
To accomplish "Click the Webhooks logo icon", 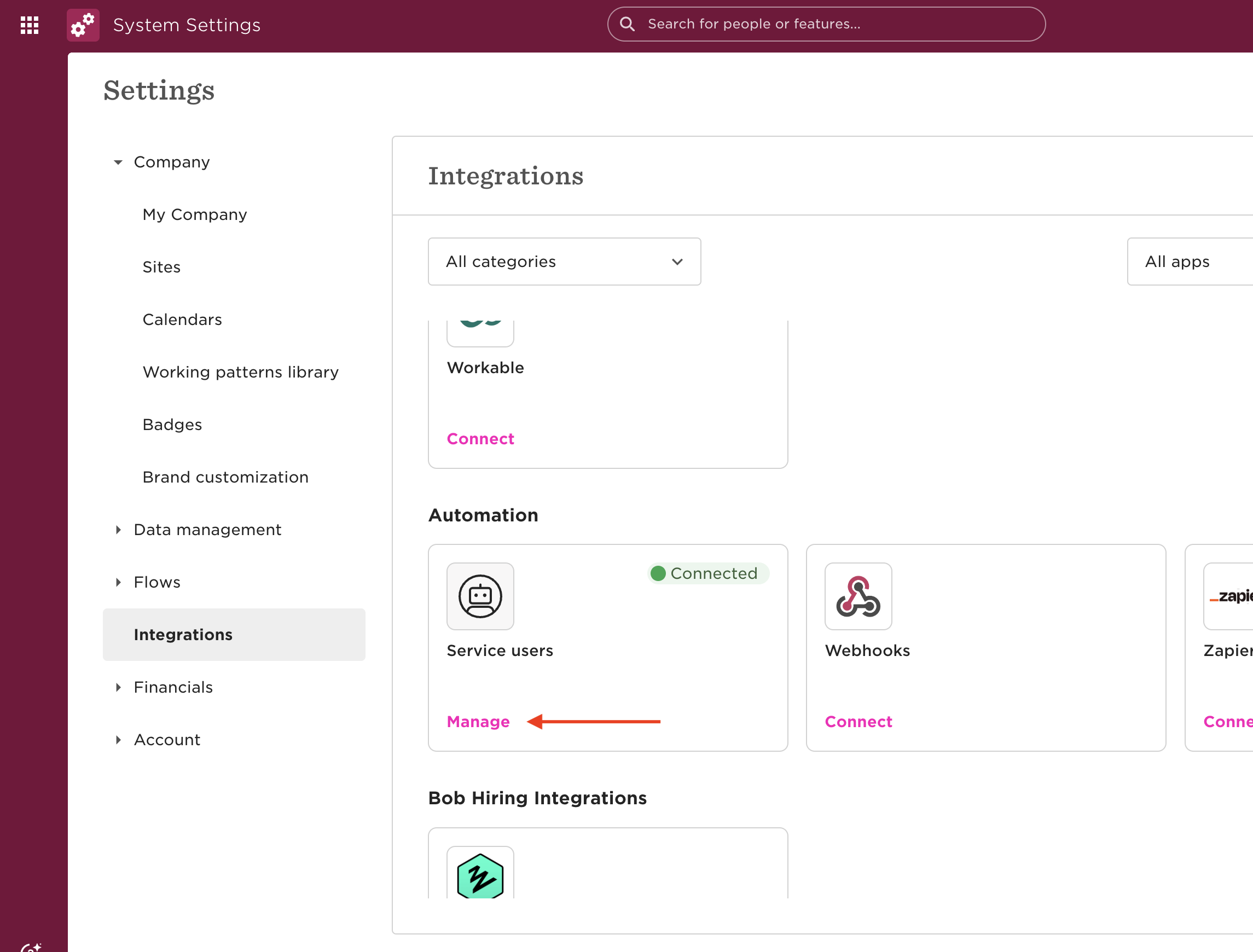I will point(858,596).
